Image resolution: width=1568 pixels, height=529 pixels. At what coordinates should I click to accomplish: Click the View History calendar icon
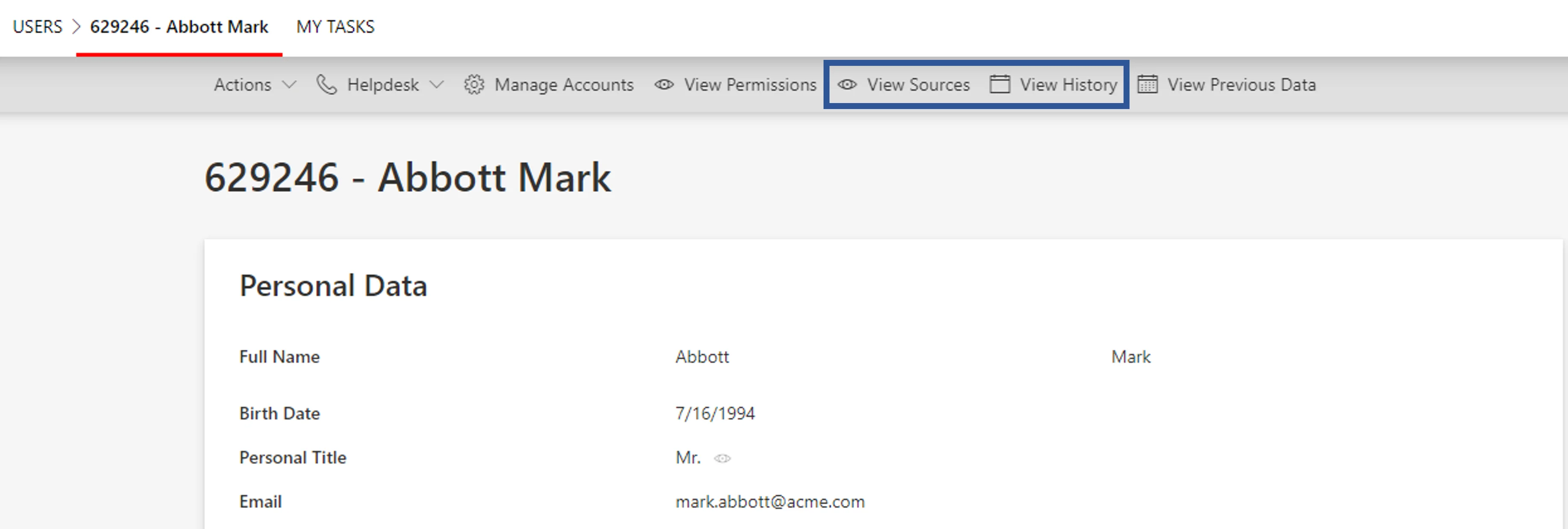(1000, 84)
